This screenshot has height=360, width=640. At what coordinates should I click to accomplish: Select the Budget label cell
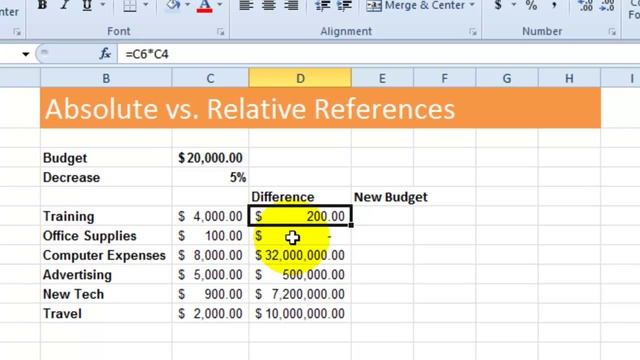click(x=106, y=158)
